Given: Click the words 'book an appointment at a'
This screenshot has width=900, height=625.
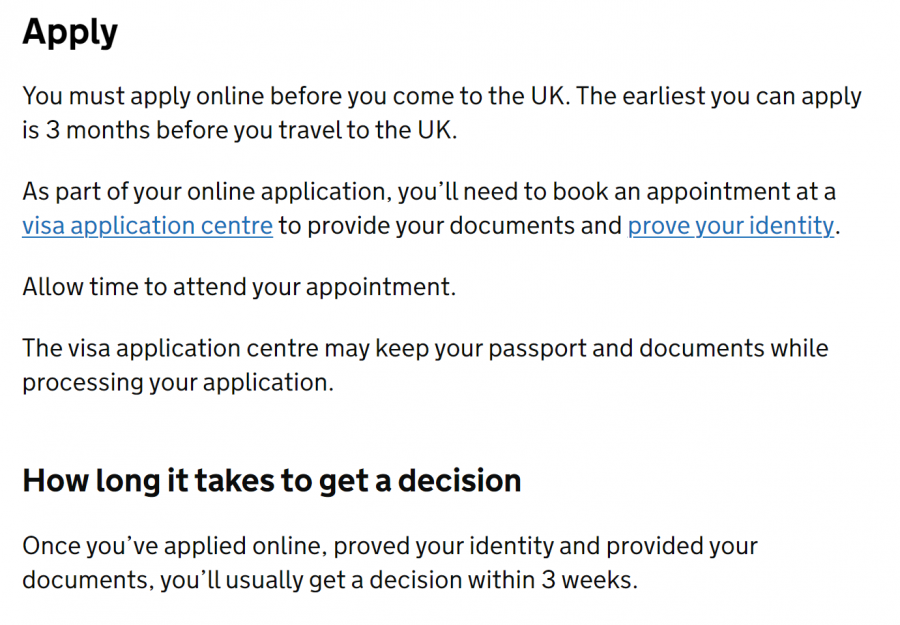Looking at the screenshot, I should 694,192.
